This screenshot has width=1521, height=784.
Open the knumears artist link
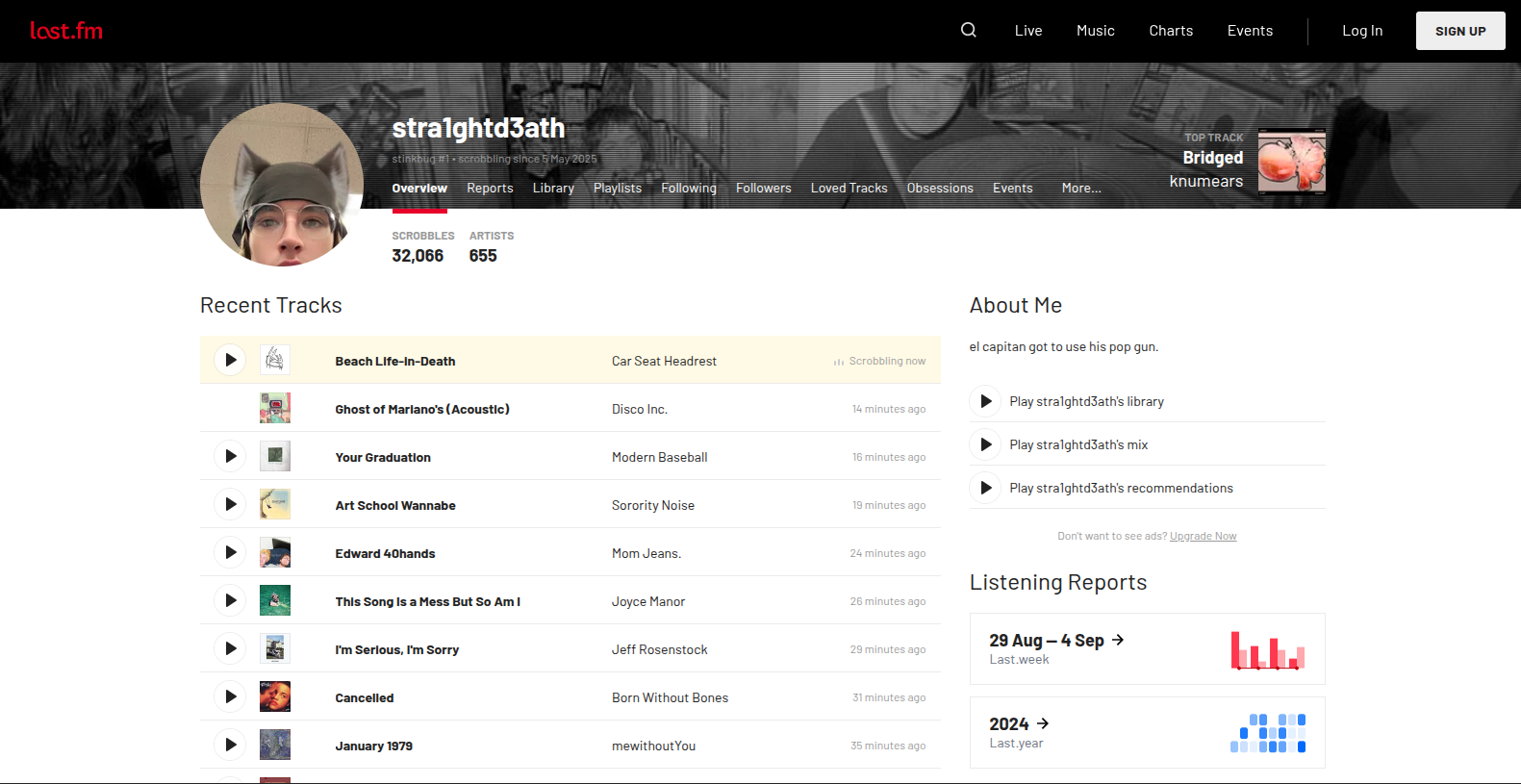point(1206,182)
